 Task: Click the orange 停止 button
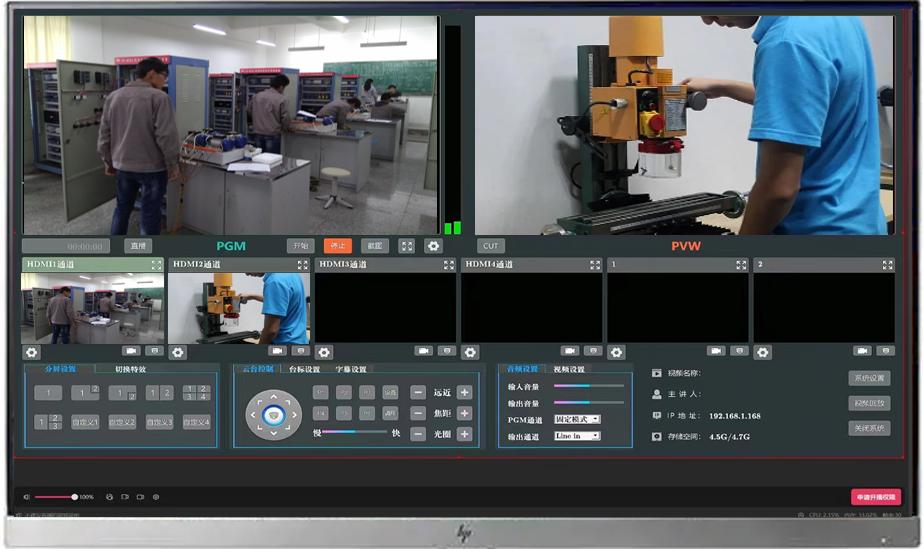[337, 246]
